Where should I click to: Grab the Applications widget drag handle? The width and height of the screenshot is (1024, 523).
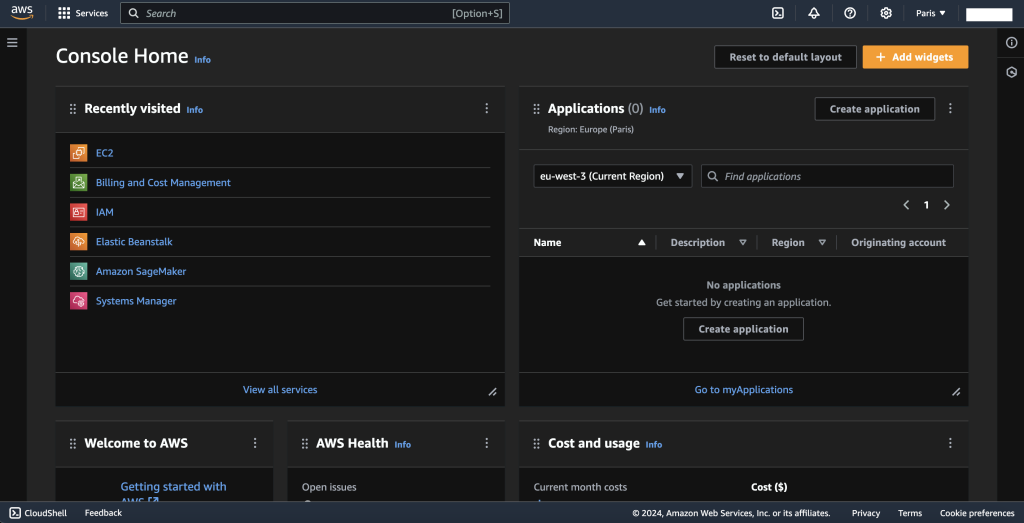coord(536,109)
